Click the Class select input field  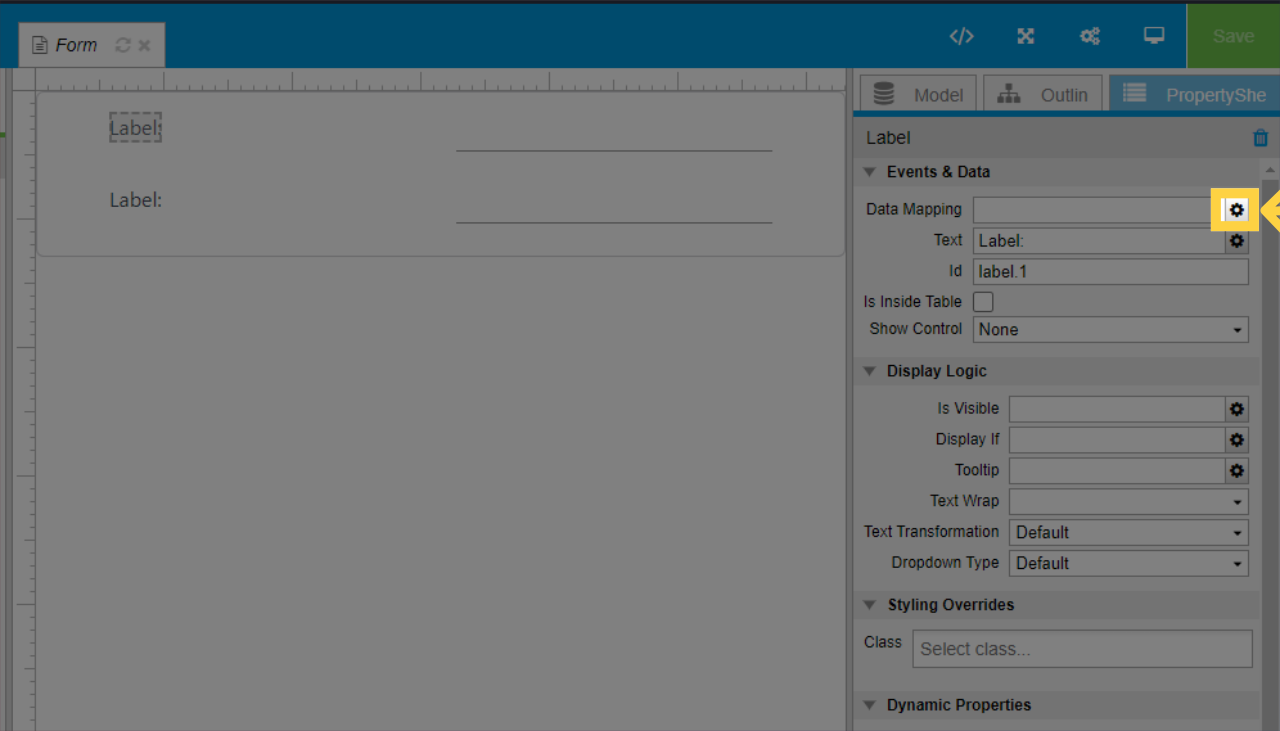[x=1082, y=649]
